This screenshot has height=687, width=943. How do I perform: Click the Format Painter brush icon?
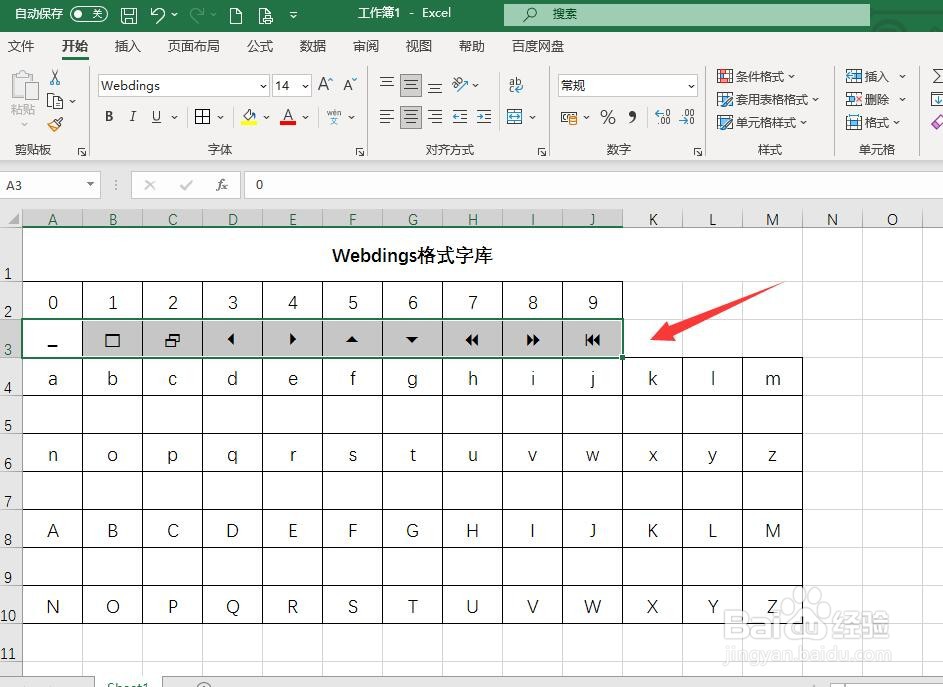pyautogui.click(x=55, y=125)
